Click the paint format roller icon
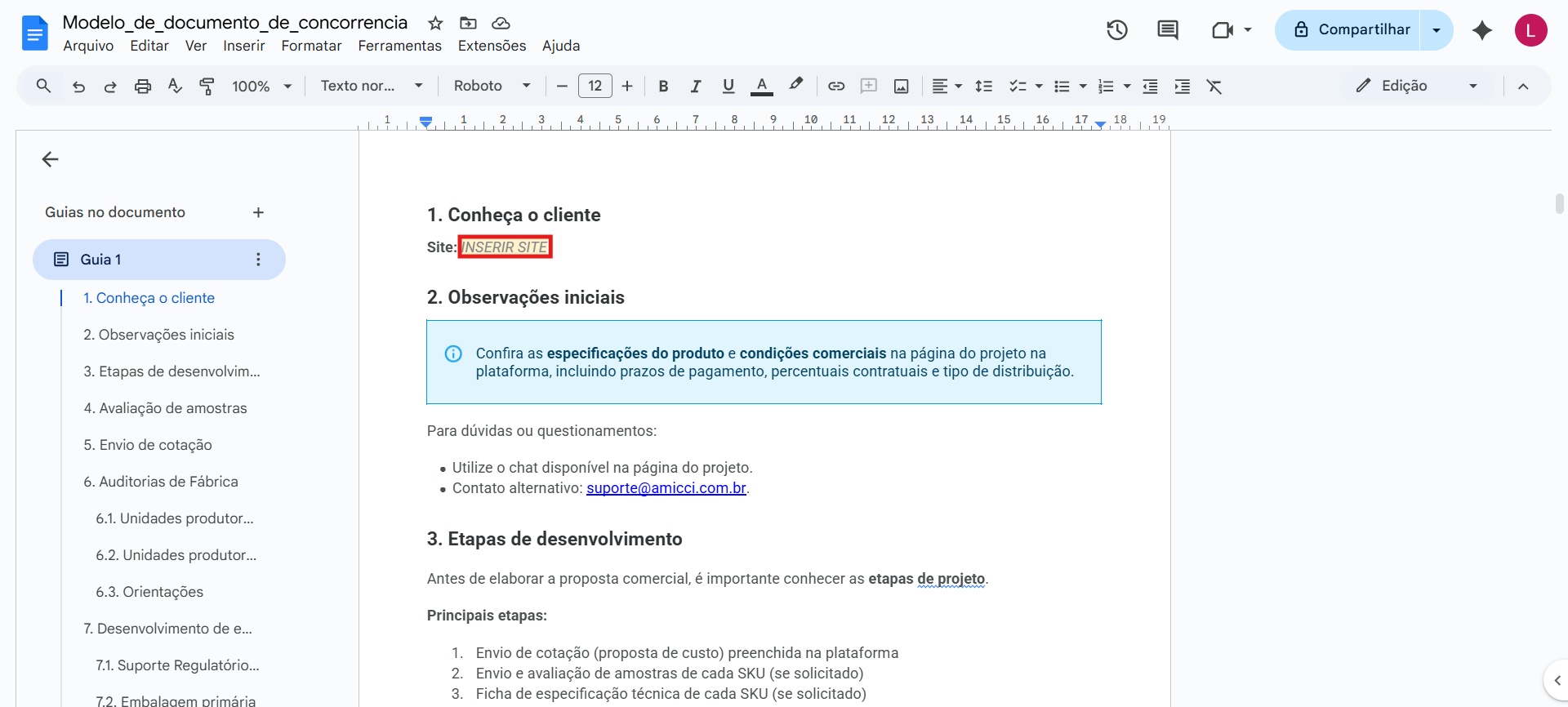Viewport: 1568px width, 707px height. click(207, 86)
